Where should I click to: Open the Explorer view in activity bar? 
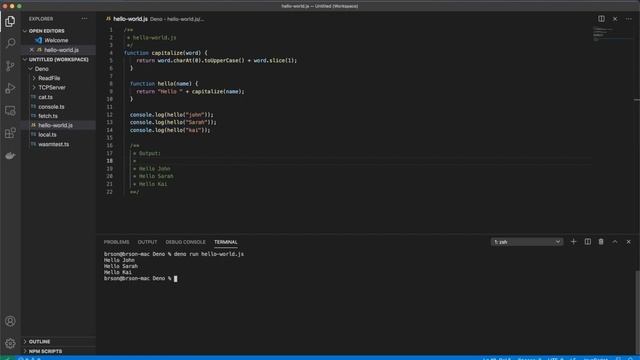pyautogui.click(x=10, y=21)
